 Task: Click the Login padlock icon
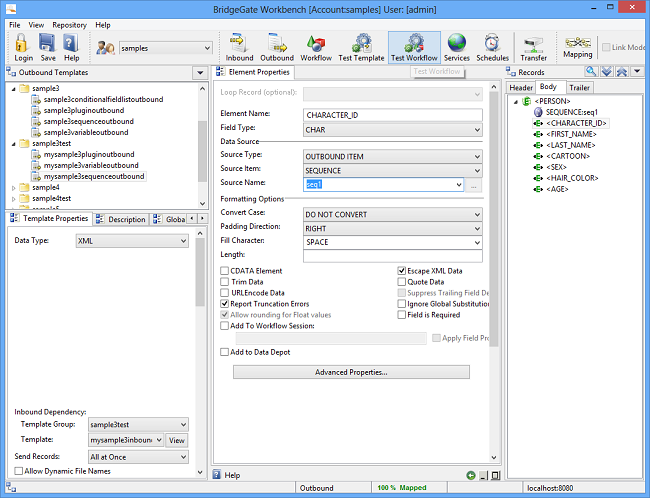[x=22, y=43]
